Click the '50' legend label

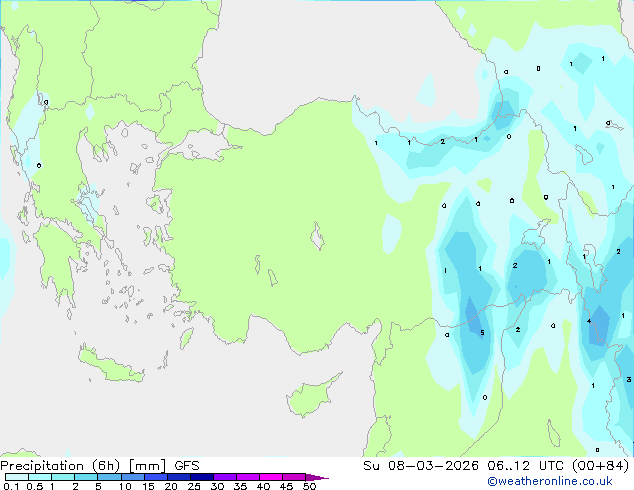[309, 486]
